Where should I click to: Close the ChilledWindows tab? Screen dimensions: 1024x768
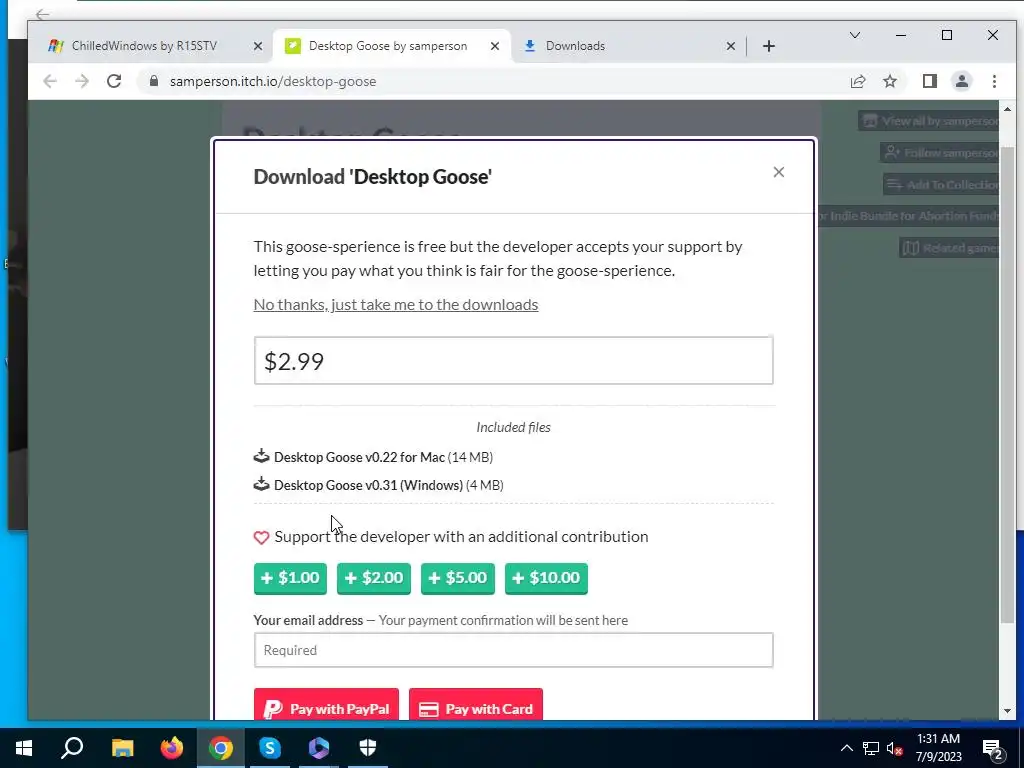click(257, 46)
